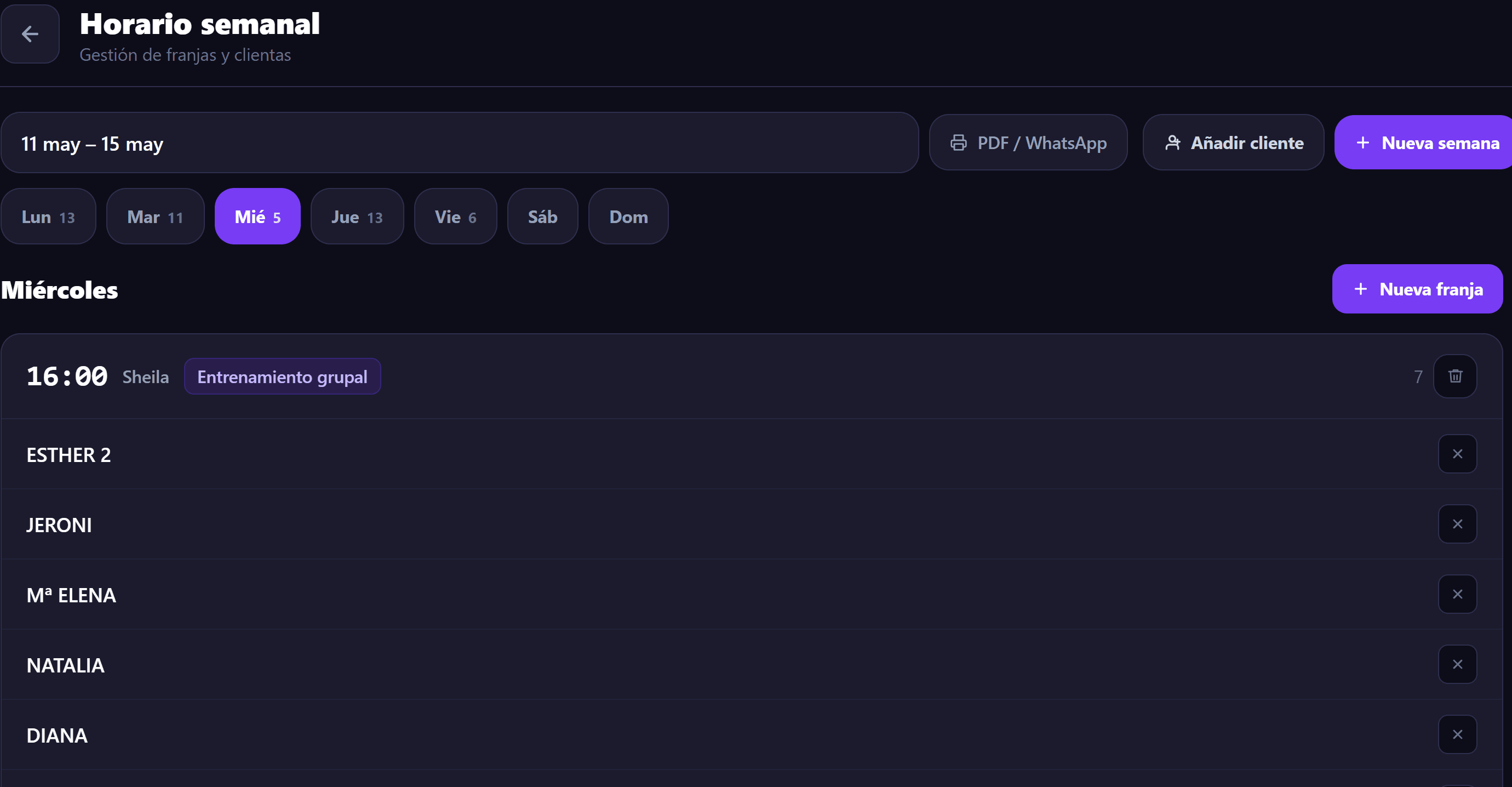Click the Añadir cliente button

point(1233,142)
